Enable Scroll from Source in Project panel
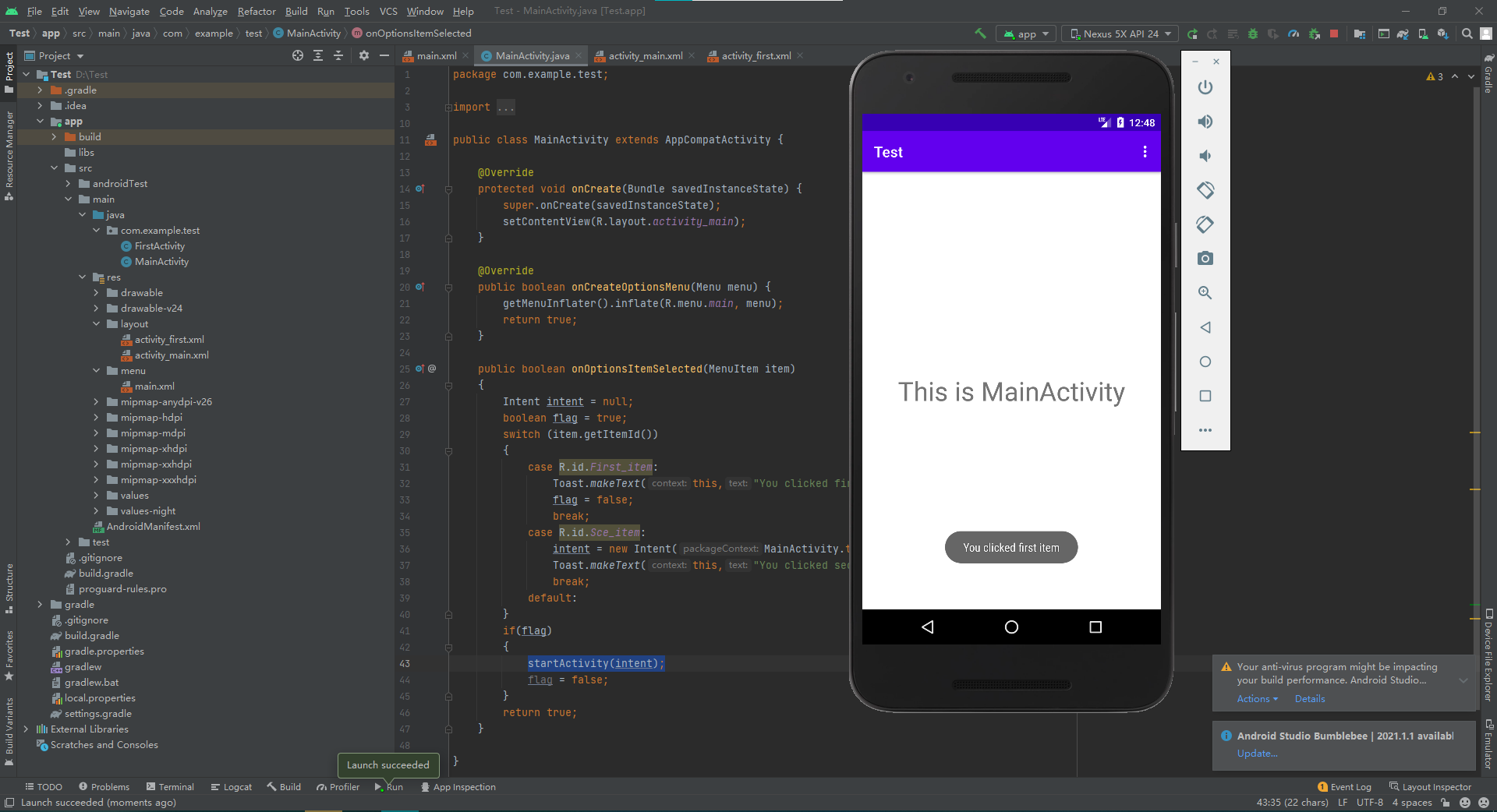Screen dimensions: 1497x812 (x=297, y=55)
